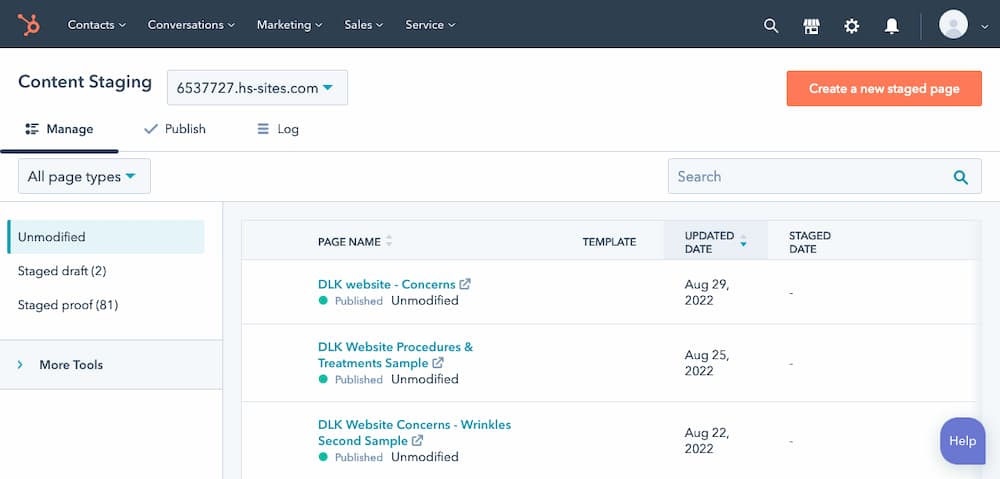Click the Aug 22, 2022 date cell

coord(707,440)
